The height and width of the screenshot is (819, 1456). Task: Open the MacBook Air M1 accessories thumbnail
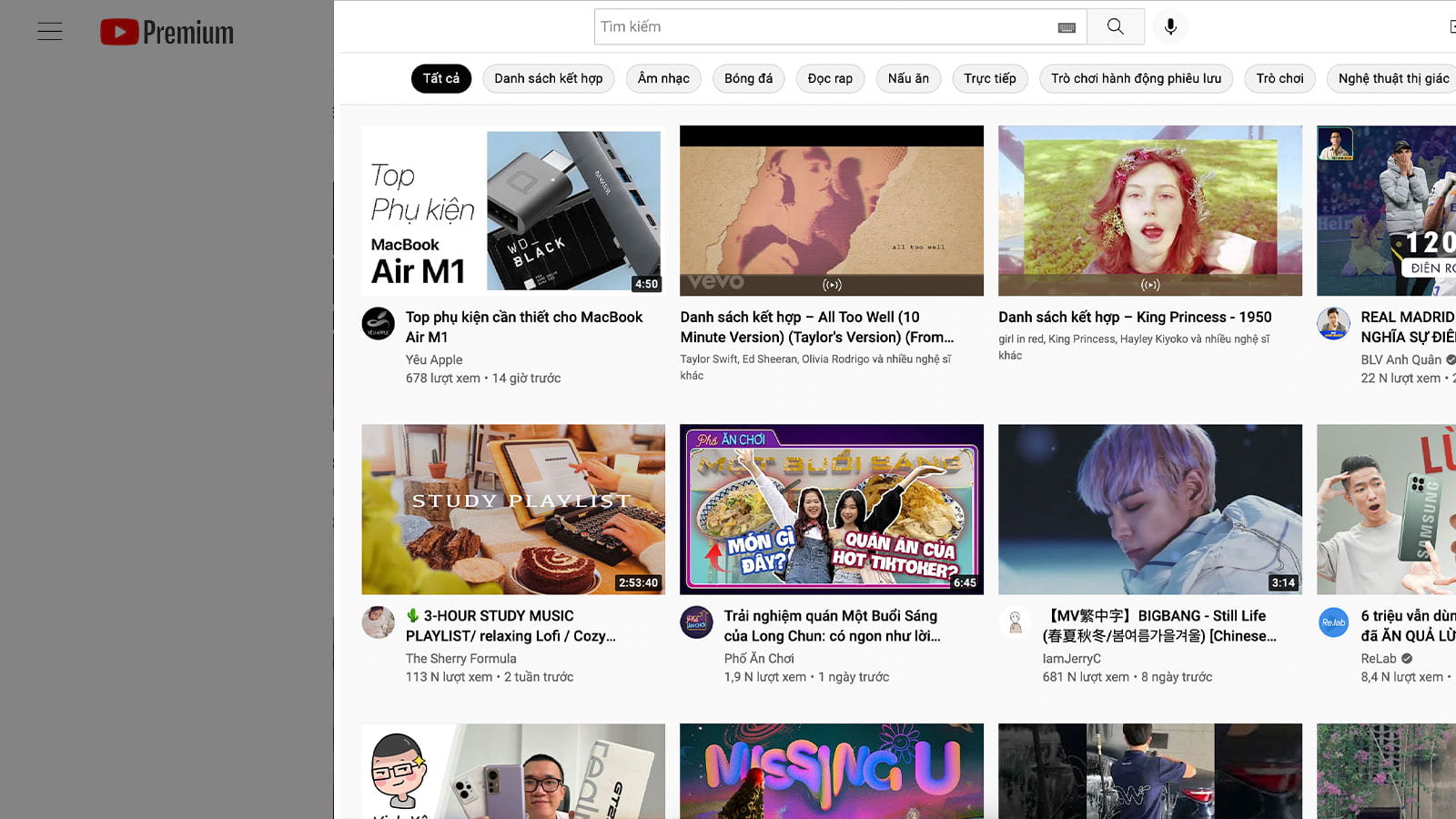[513, 210]
